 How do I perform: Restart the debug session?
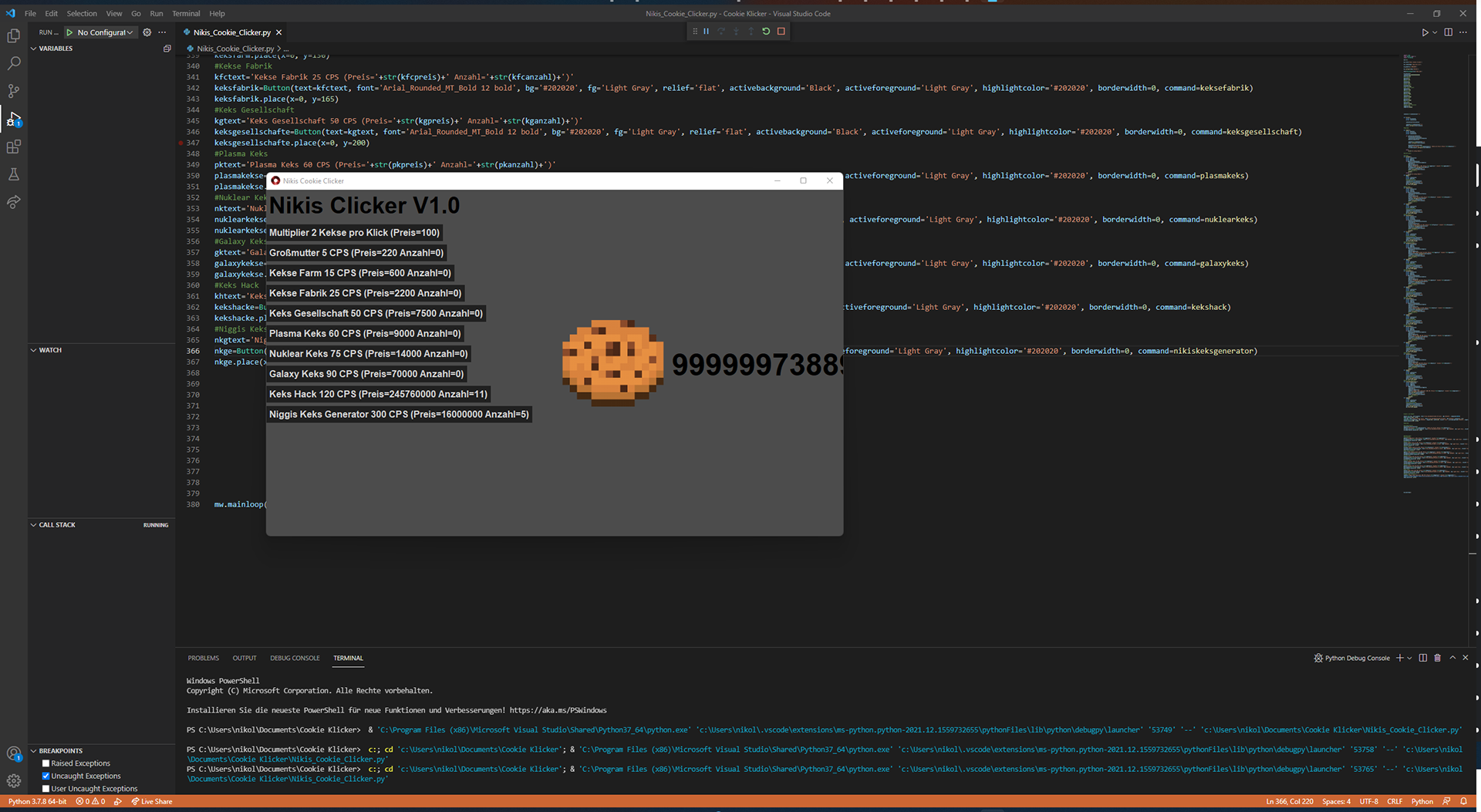pyautogui.click(x=766, y=32)
